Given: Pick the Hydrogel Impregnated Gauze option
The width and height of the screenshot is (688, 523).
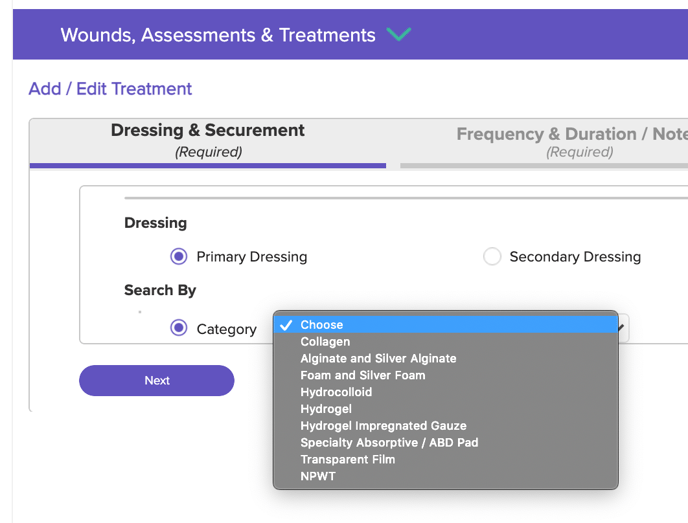Looking at the screenshot, I should pyautogui.click(x=383, y=426).
